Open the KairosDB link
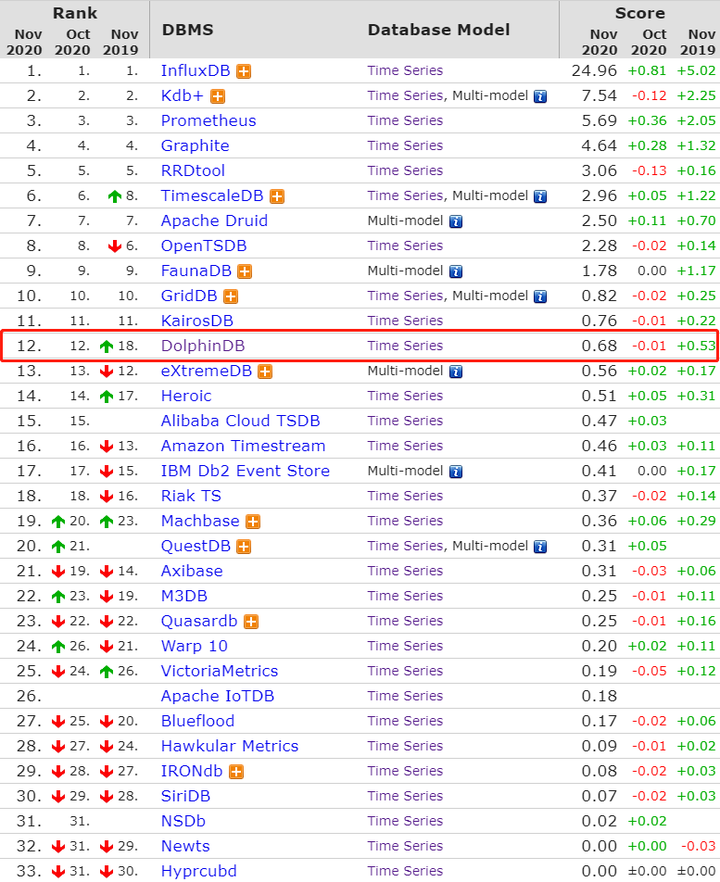This screenshot has width=720, height=882. pyautogui.click(x=197, y=321)
